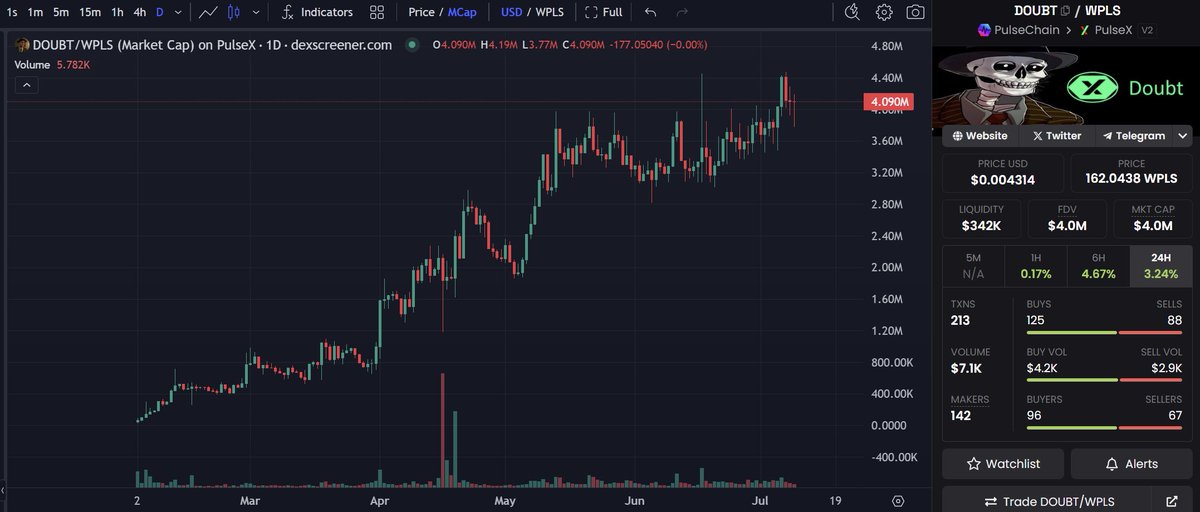The width and height of the screenshot is (1200, 512).
Task: Switch denomination to USD
Action: [512, 12]
